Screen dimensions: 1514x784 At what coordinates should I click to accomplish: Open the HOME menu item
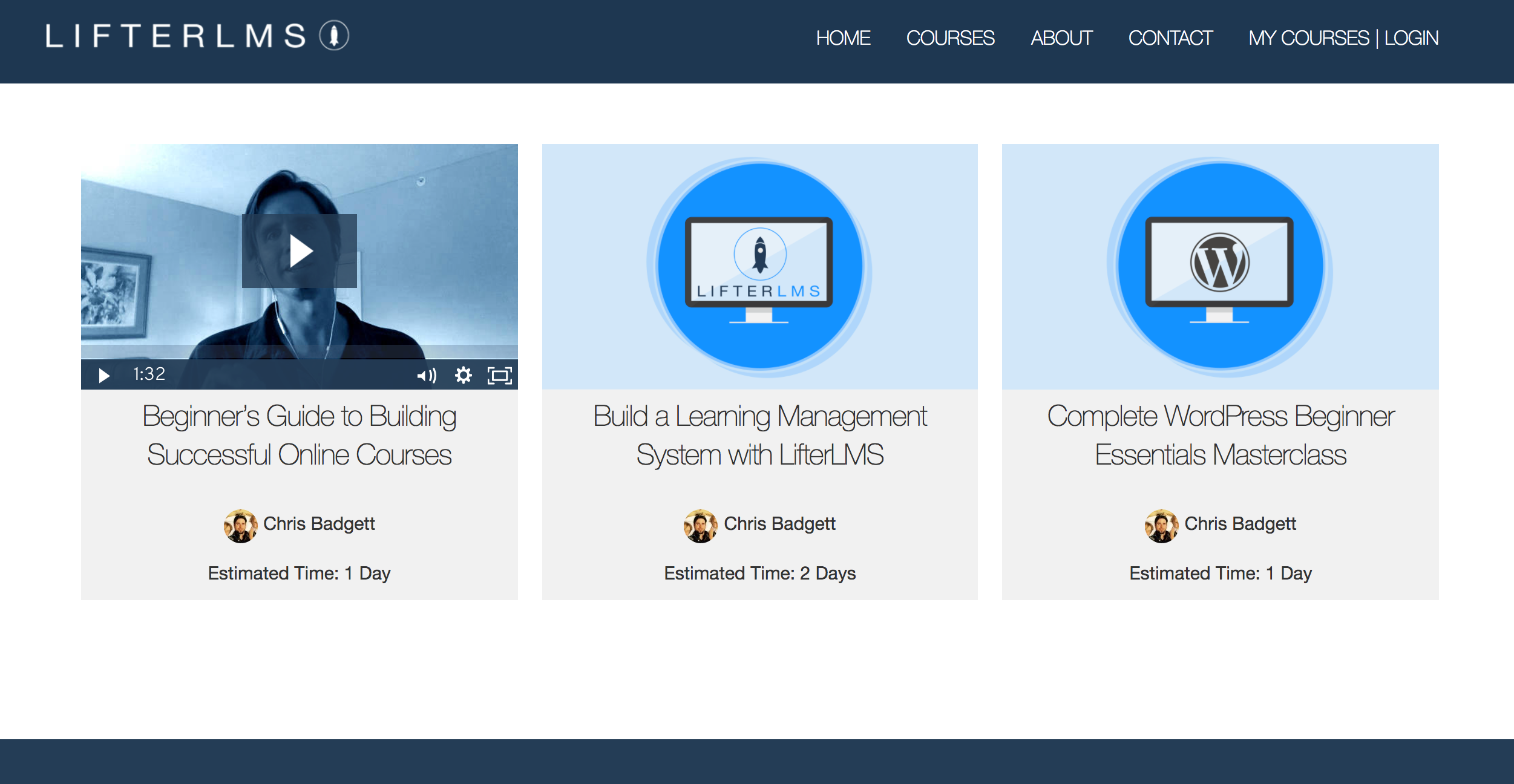(x=844, y=38)
